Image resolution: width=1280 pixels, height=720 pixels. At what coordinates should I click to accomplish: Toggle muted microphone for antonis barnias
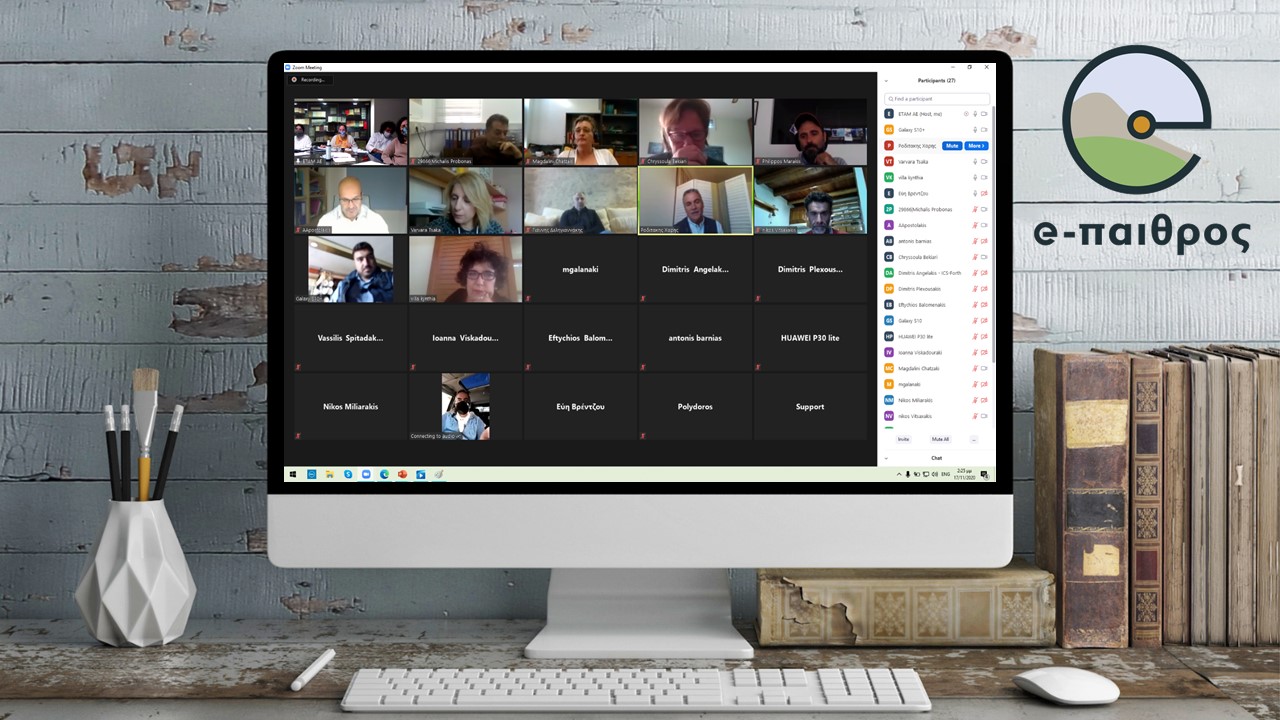pos(975,241)
